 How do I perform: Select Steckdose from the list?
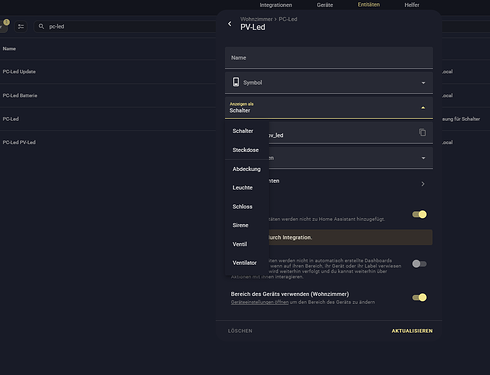tap(246, 150)
